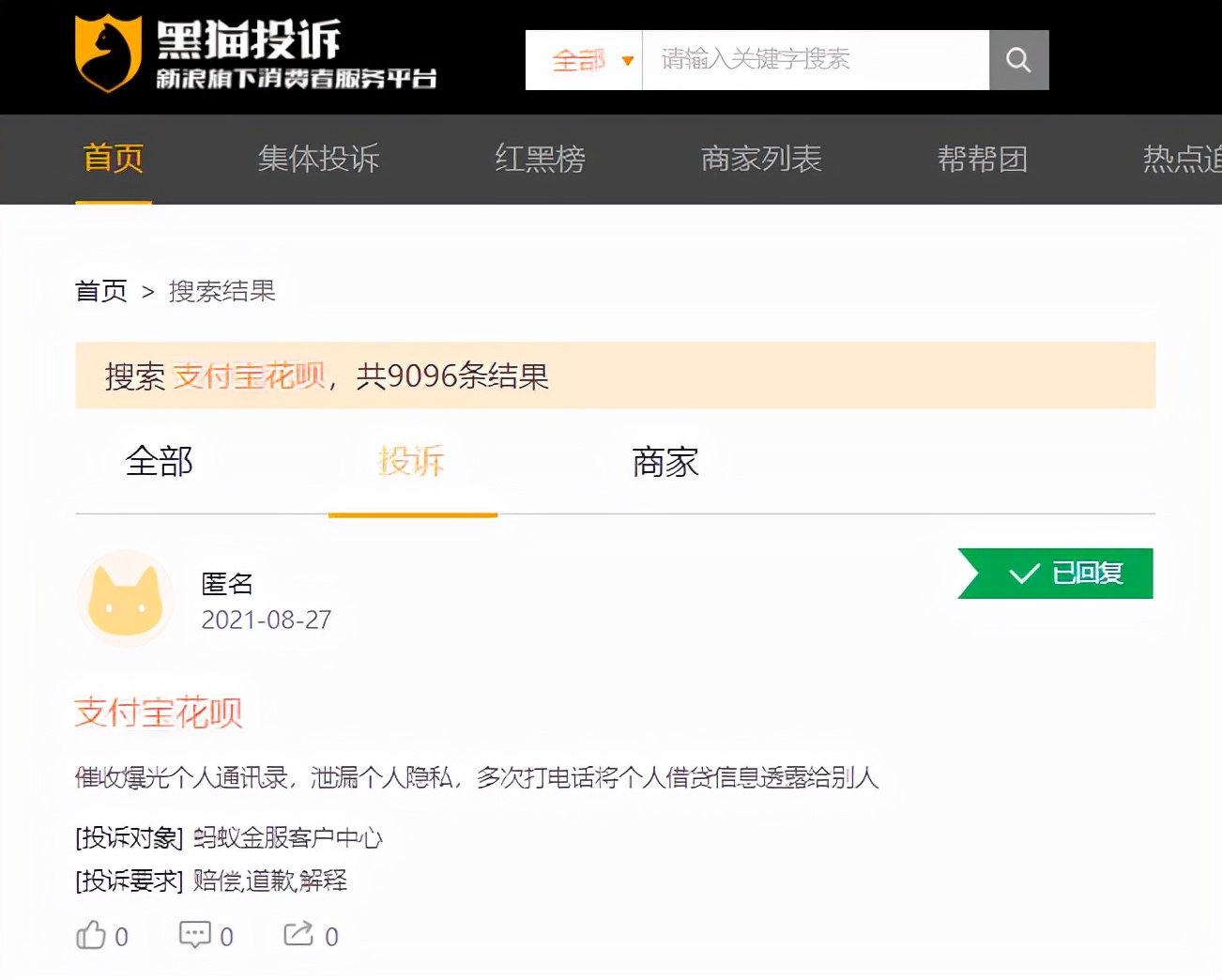Click the checkmark on the 已回复 badge
This screenshot has height=980, width=1222.
pyautogui.click(x=1022, y=573)
